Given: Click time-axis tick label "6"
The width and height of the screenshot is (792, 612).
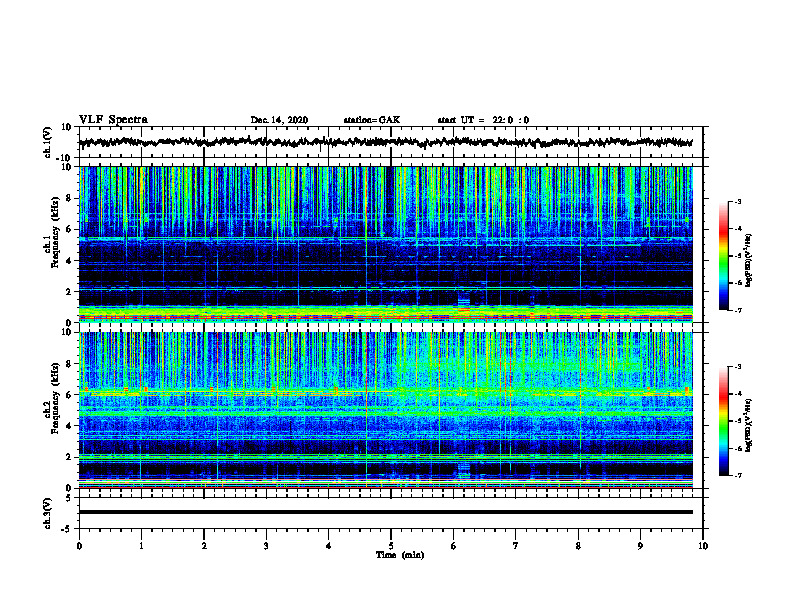Looking at the screenshot, I should coord(454,546).
